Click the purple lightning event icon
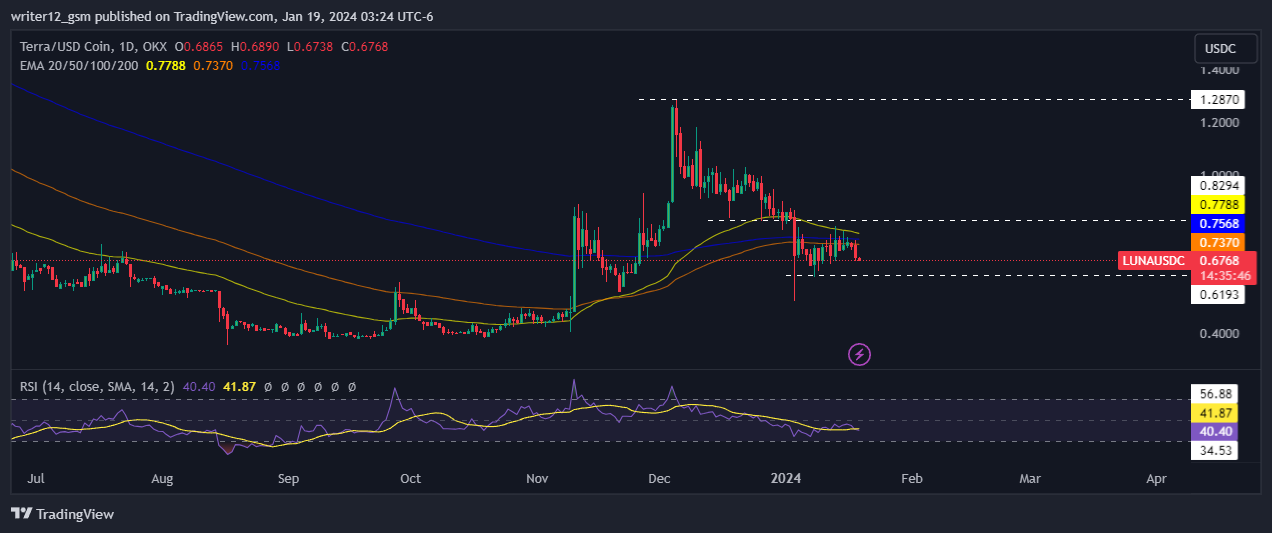This screenshot has height=533, width=1272. (859, 353)
